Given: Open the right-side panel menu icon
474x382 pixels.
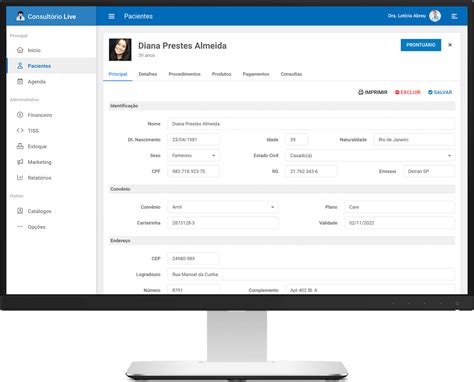Looking at the screenshot, I should [454, 16].
